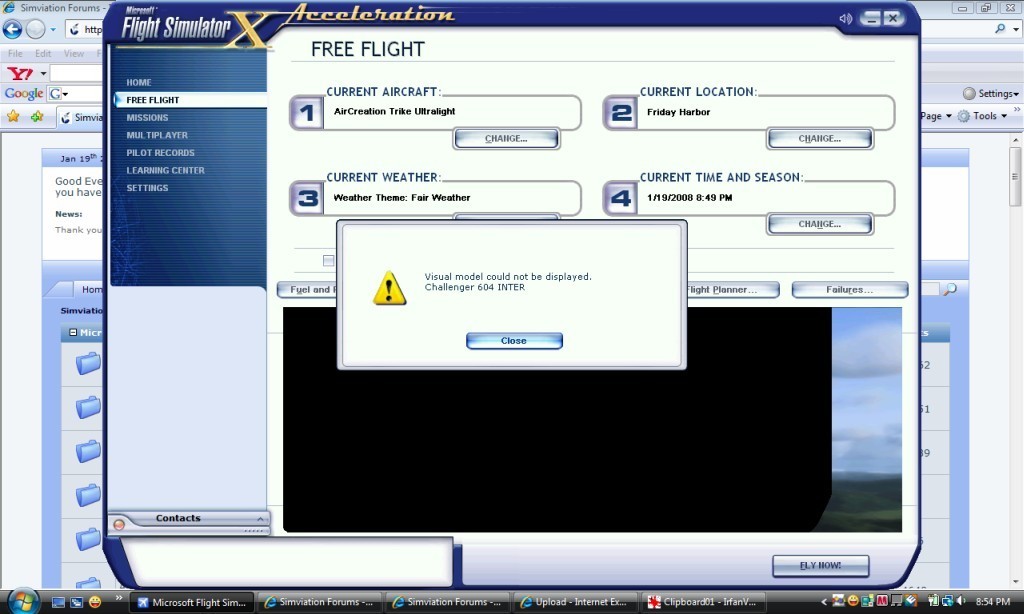Click the Internet Explorer vertical scrollbar thumb
The image size is (1024, 614).
click(1014, 176)
